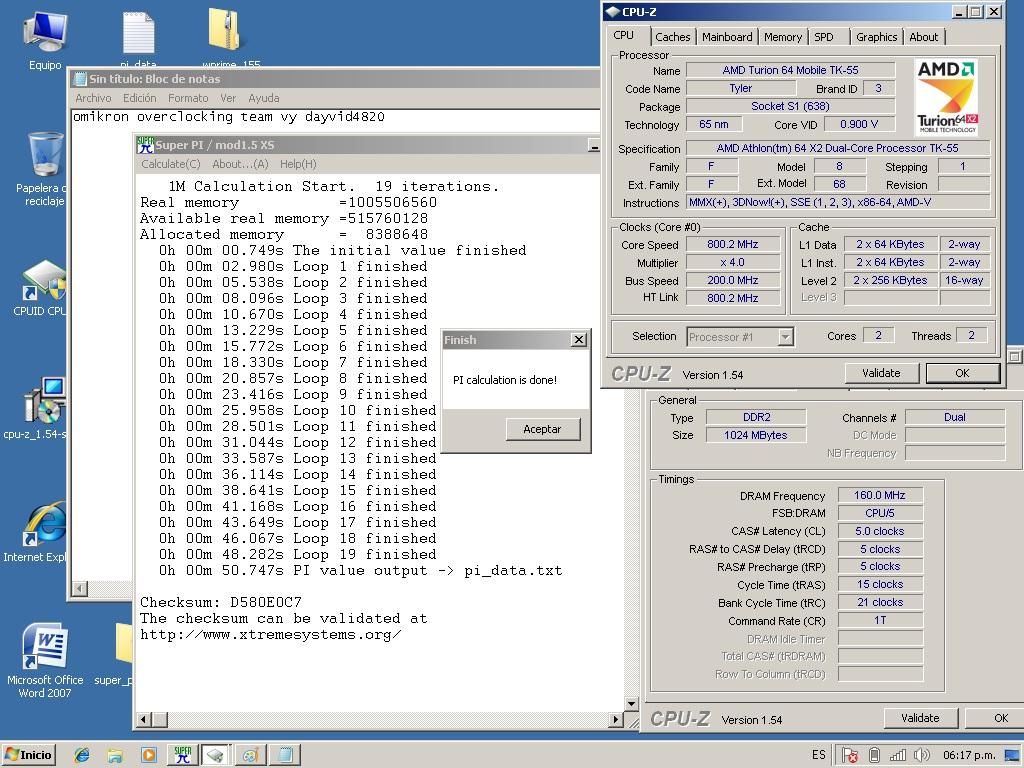The image size is (1024, 768).
Task: Open Help(H) menu in Super PI
Action: tap(298, 164)
